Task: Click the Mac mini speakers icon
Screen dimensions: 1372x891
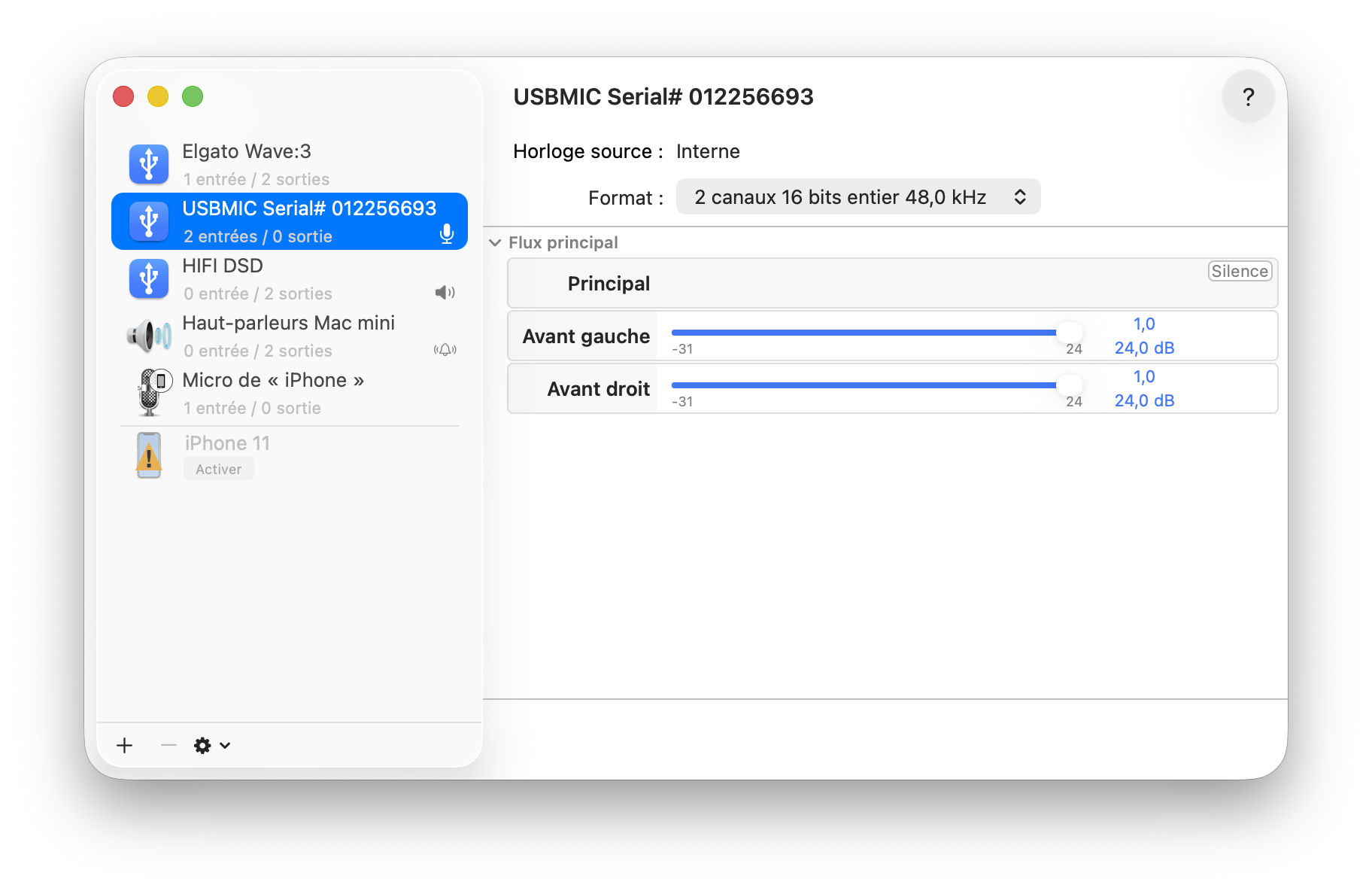Action: click(x=149, y=336)
